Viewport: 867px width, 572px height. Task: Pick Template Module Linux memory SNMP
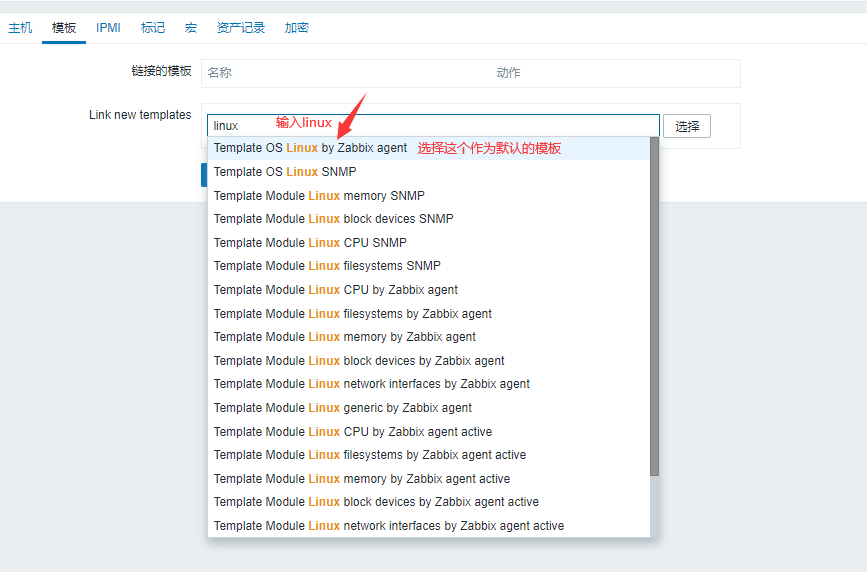click(429, 196)
